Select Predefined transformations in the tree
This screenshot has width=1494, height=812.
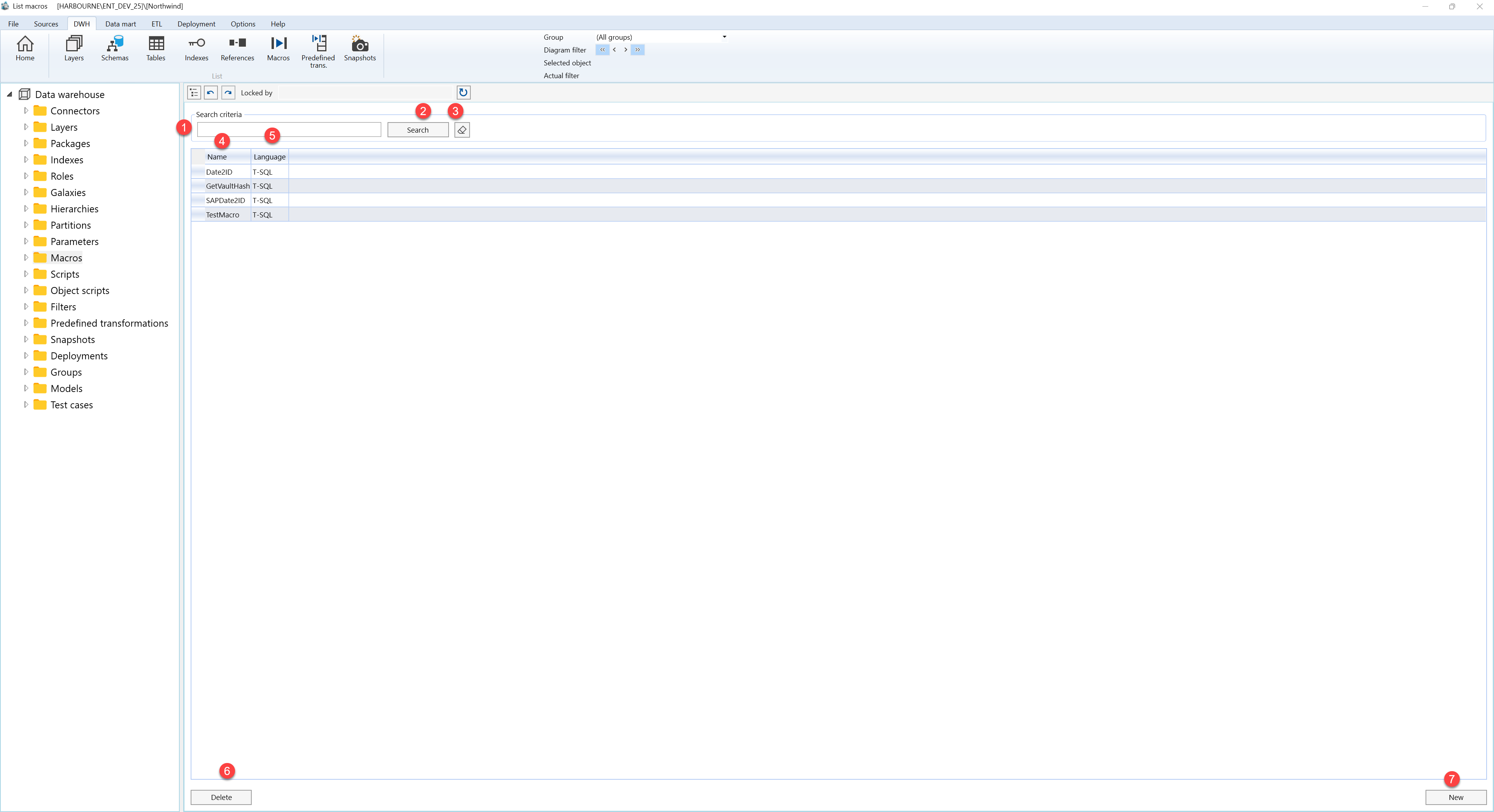tap(109, 323)
